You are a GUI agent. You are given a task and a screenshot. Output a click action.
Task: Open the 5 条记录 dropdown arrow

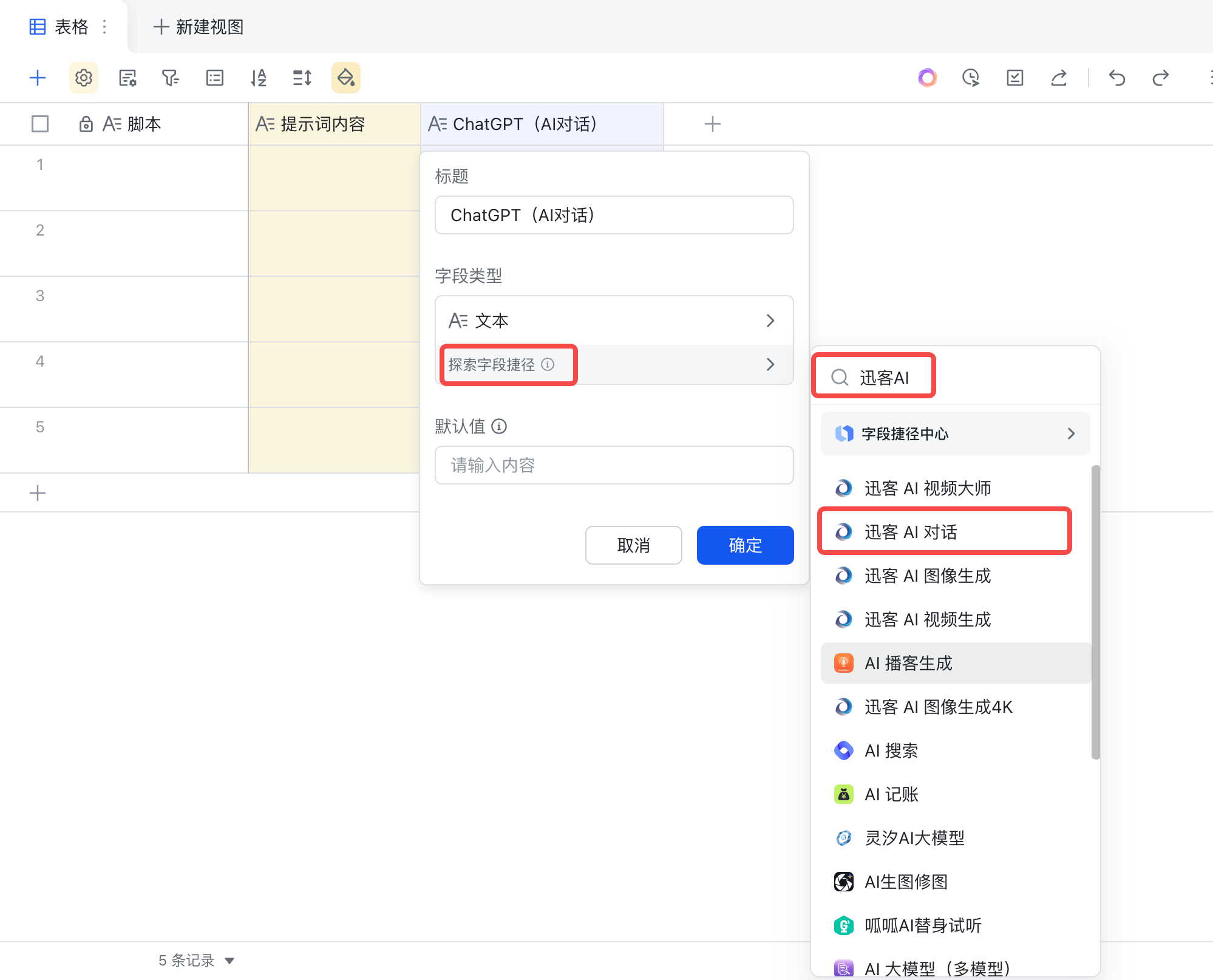tap(229, 961)
